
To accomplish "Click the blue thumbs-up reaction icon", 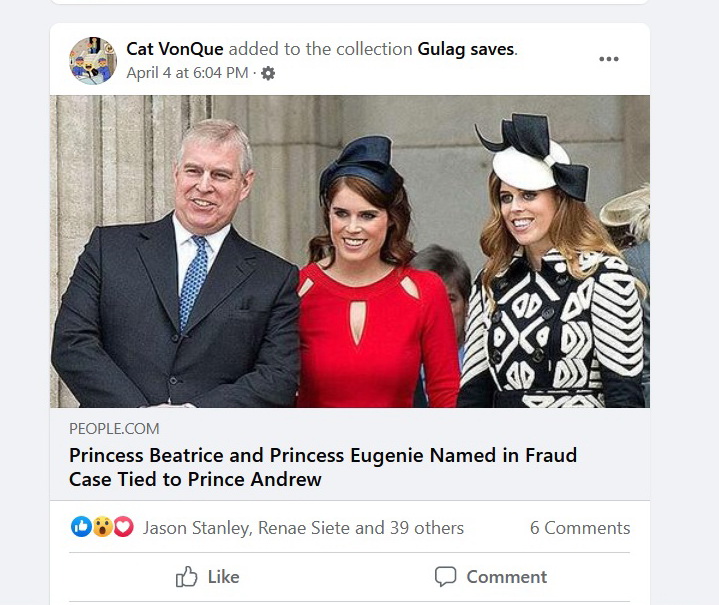I will tap(81, 527).
